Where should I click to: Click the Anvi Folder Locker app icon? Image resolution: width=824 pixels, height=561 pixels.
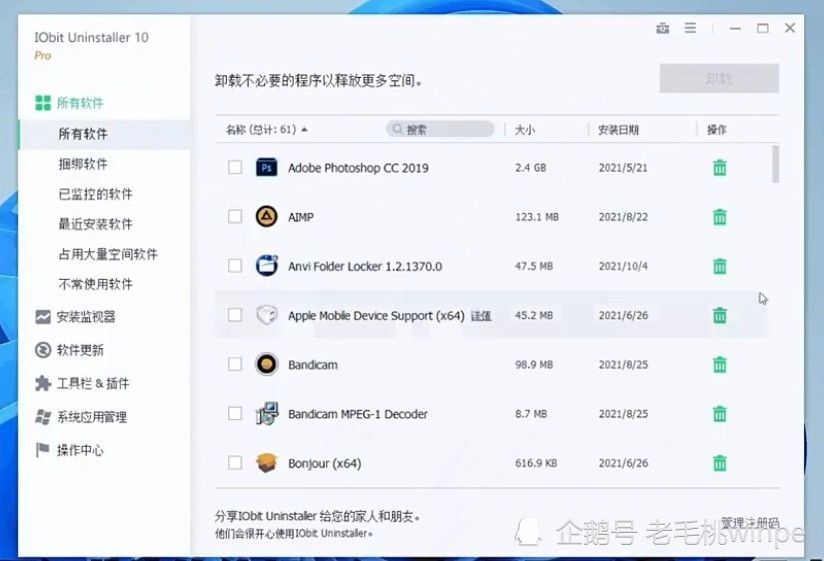pyautogui.click(x=266, y=266)
